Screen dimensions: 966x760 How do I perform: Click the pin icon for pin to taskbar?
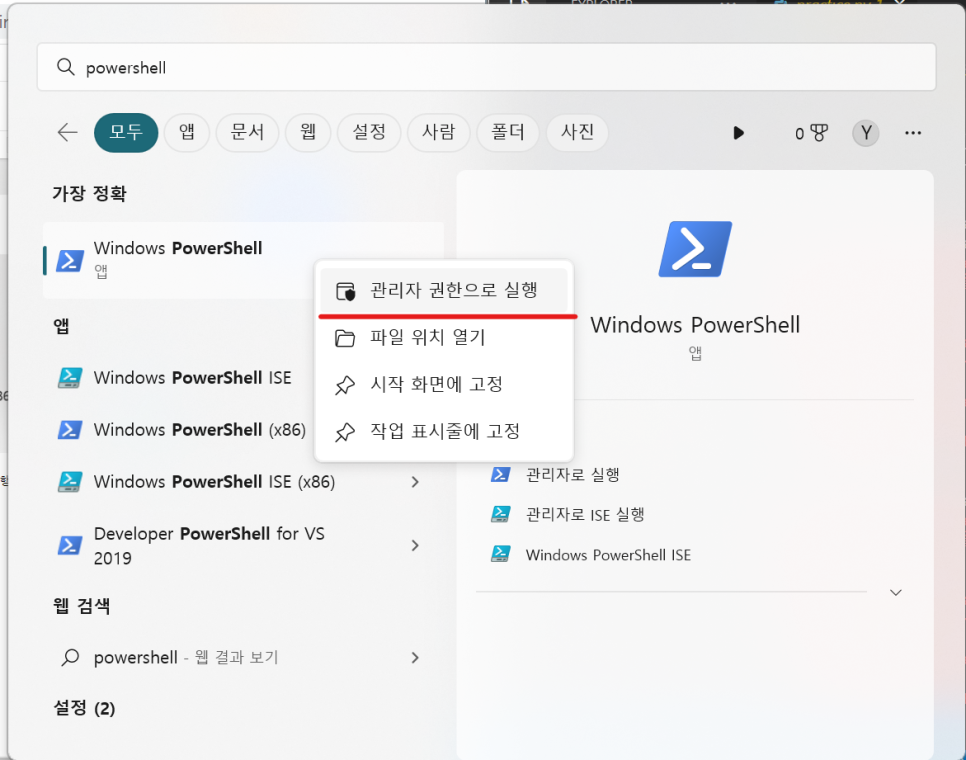pos(345,432)
